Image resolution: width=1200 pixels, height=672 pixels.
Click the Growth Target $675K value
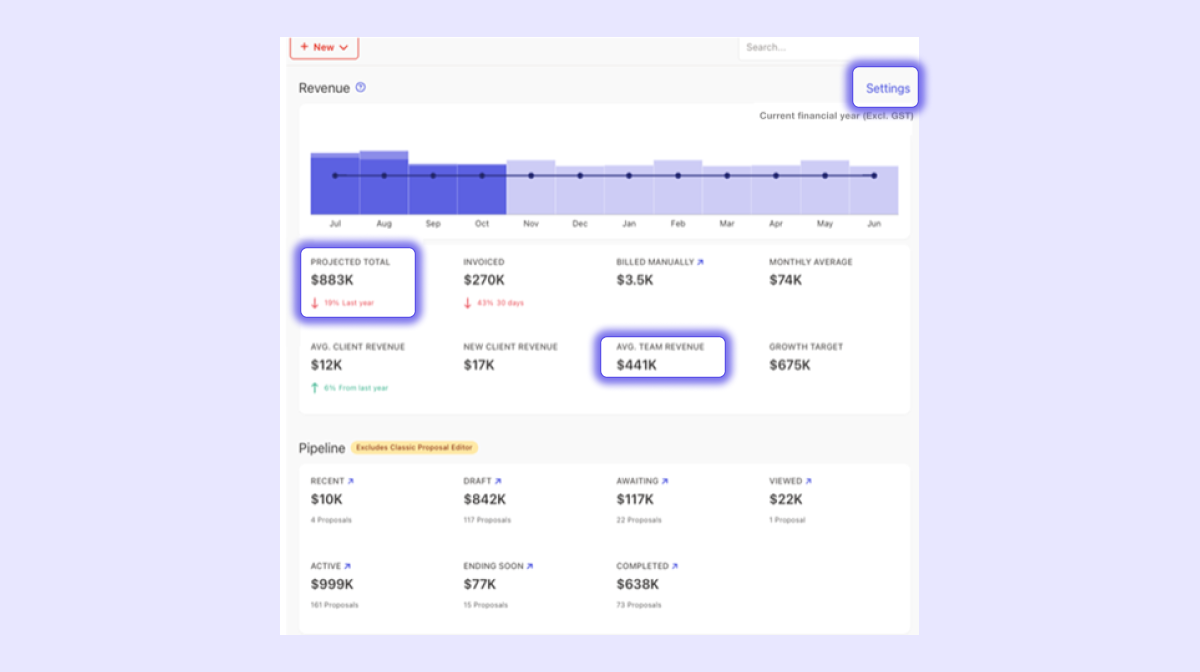pyautogui.click(x=790, y=365)
